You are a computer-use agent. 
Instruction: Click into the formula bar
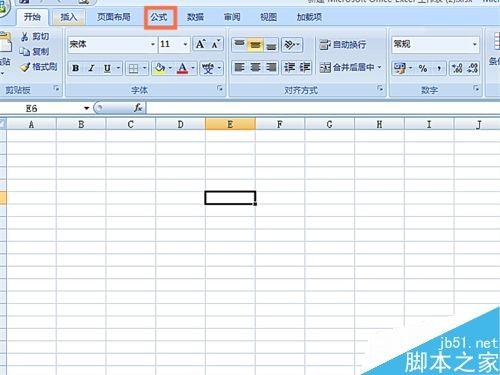323,108
